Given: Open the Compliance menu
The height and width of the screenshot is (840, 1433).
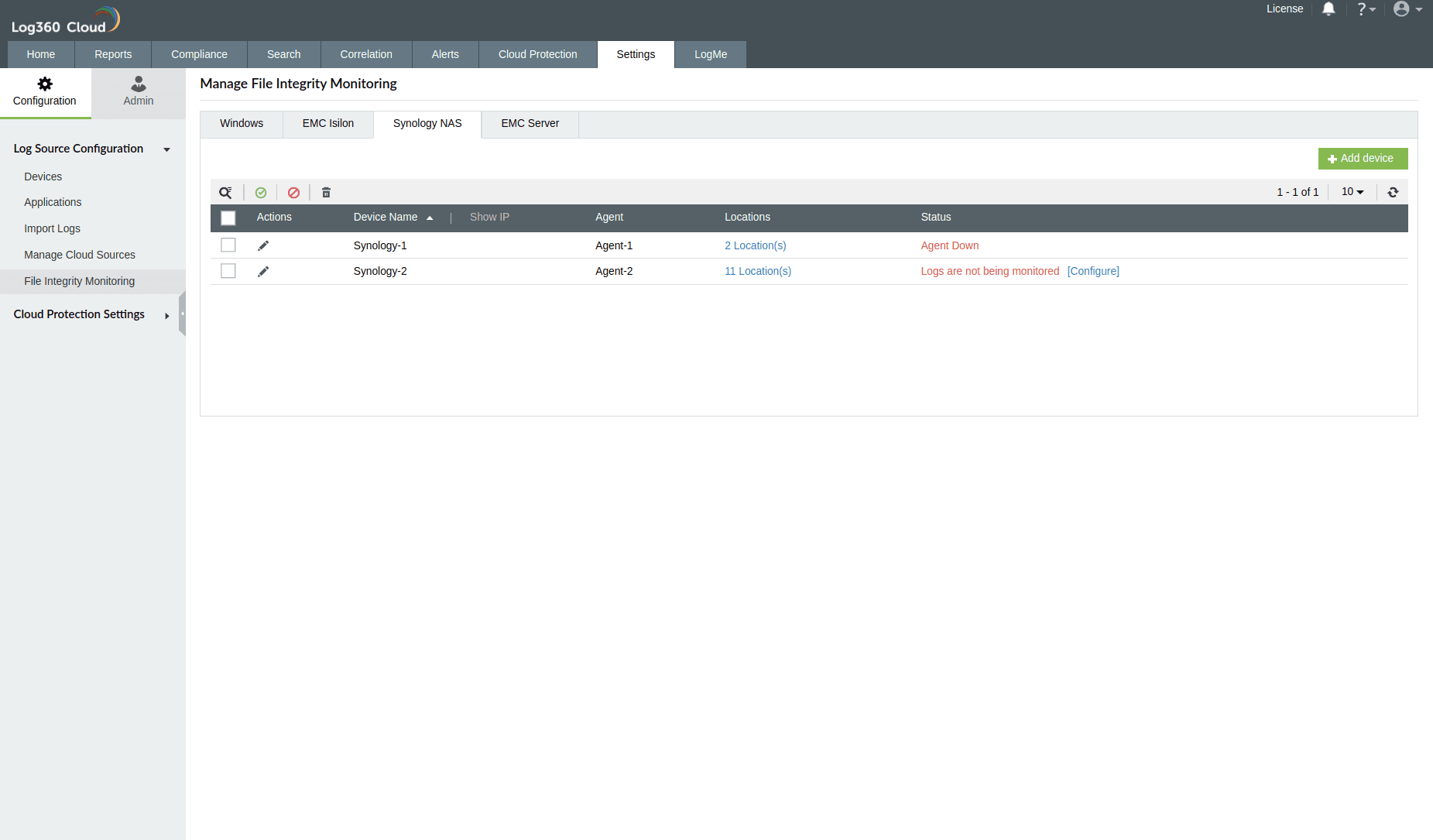Looking at the screenshot, I should coord(198,54).
